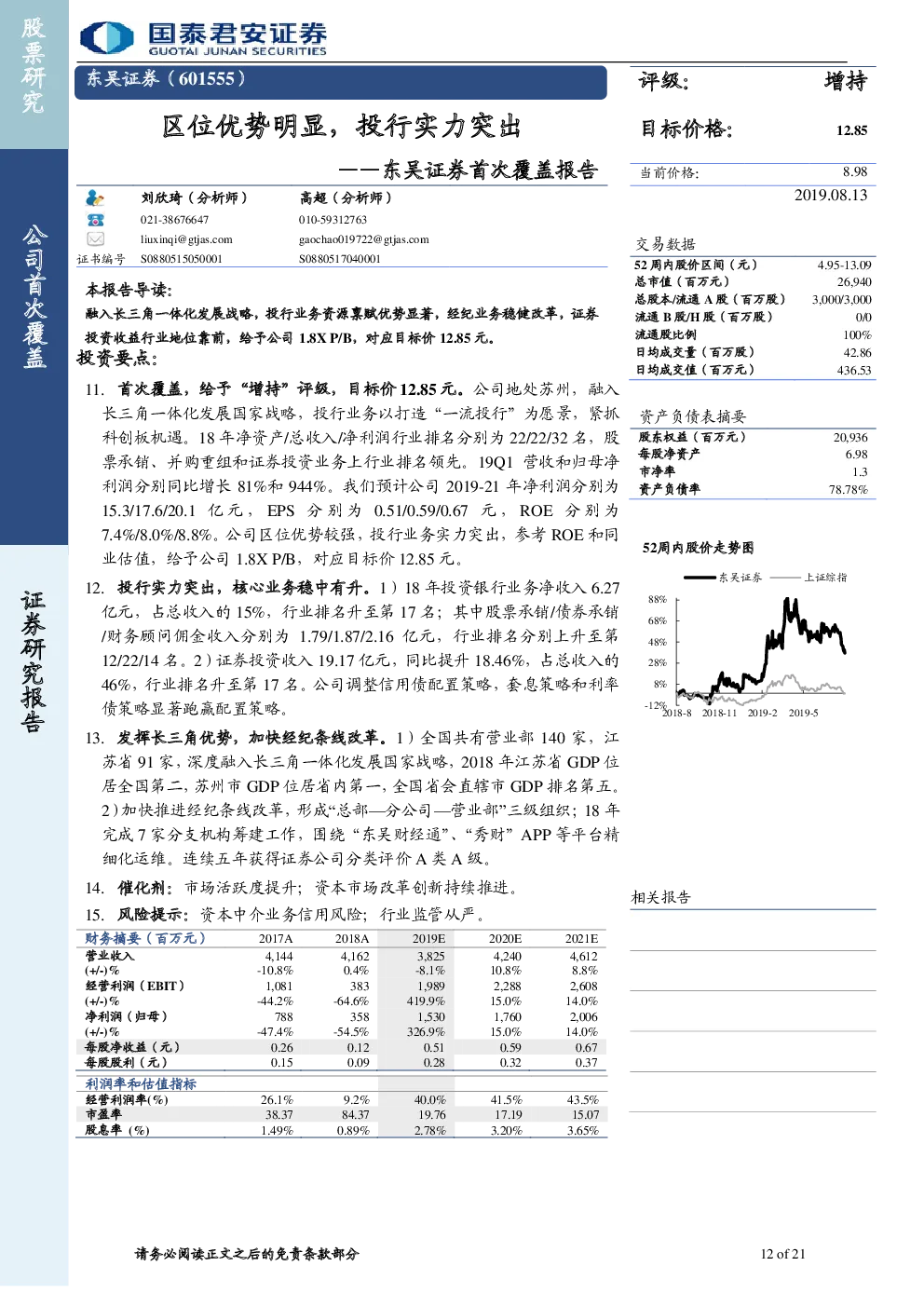Click the 相关报告 section heading
This screenshot has width=924, height=1307.
coord(661,897)
